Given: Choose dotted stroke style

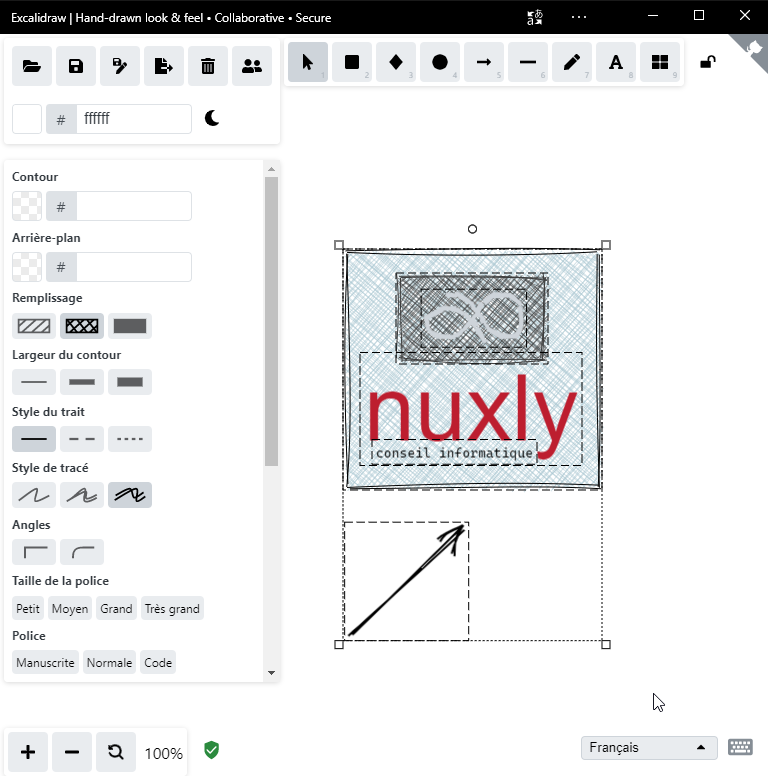Looking at the screenshot, I should [130, 439].
